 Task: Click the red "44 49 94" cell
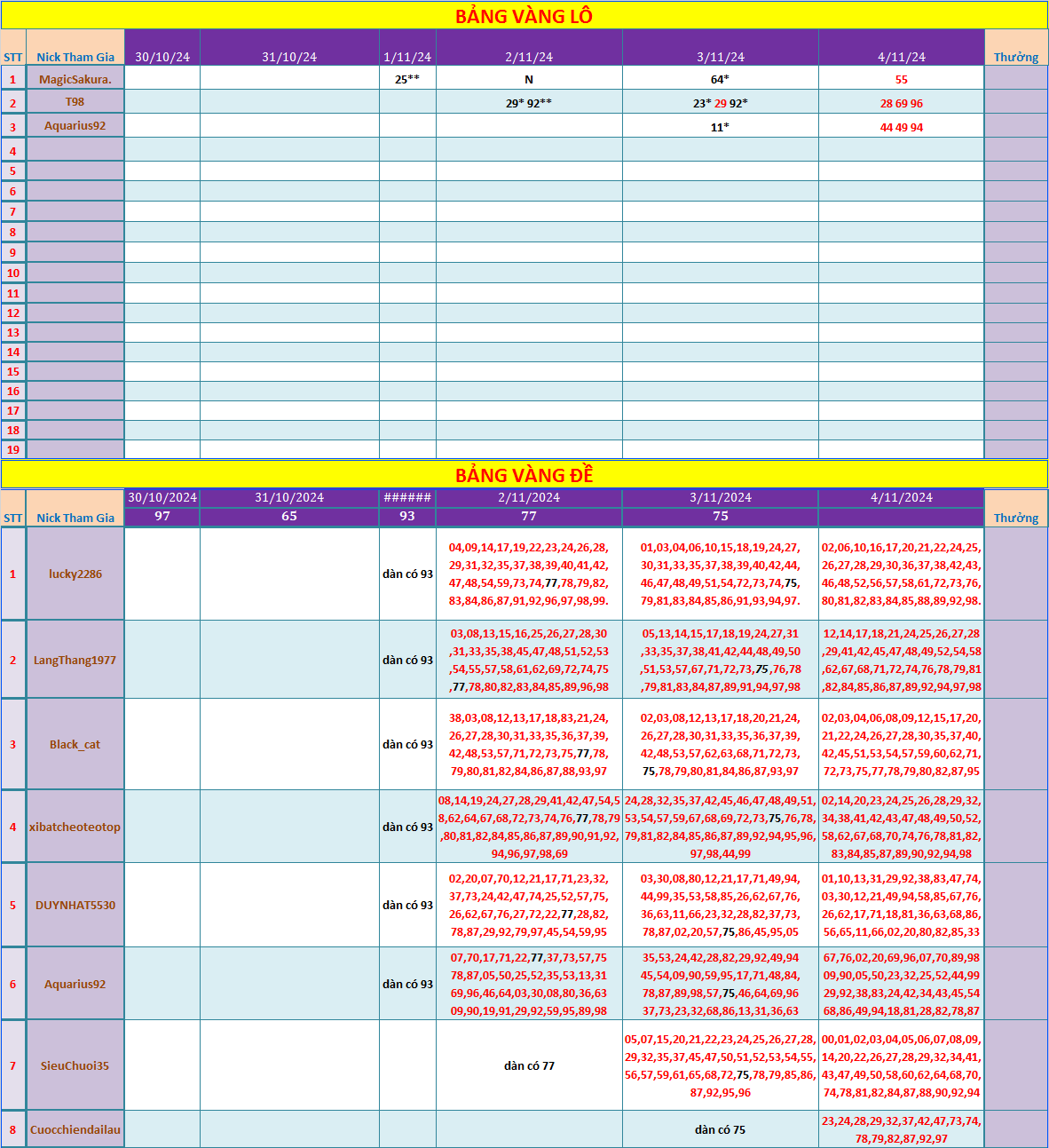click(901, 127)
